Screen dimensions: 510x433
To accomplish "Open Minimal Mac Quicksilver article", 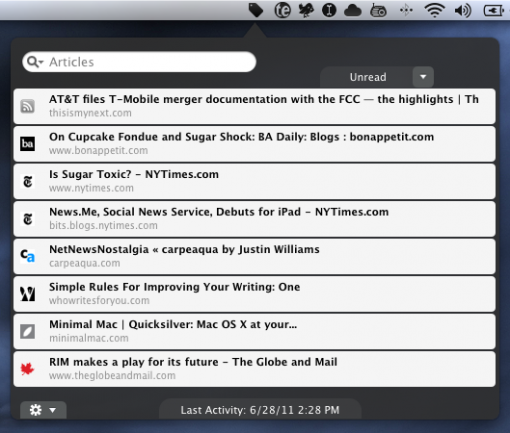I will pyautogui.click(x=254, y=331).
